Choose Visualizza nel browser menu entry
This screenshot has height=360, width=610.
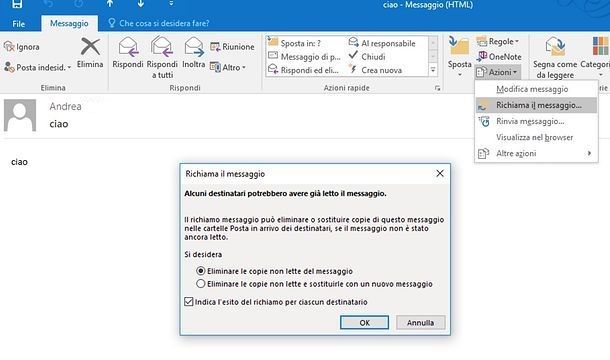coord(536,137)
